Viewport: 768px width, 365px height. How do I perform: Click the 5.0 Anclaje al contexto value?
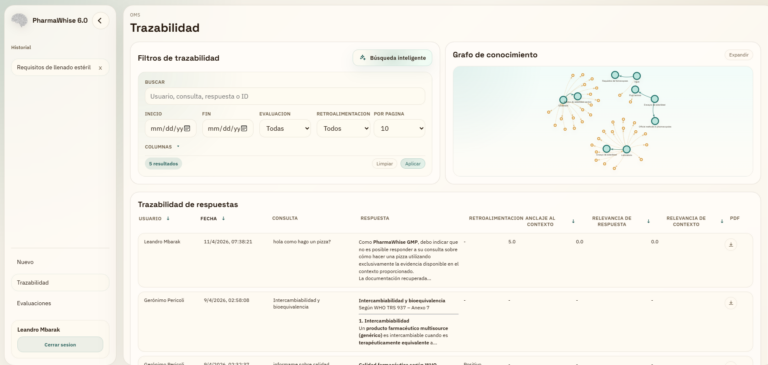(x=512, y=242)
